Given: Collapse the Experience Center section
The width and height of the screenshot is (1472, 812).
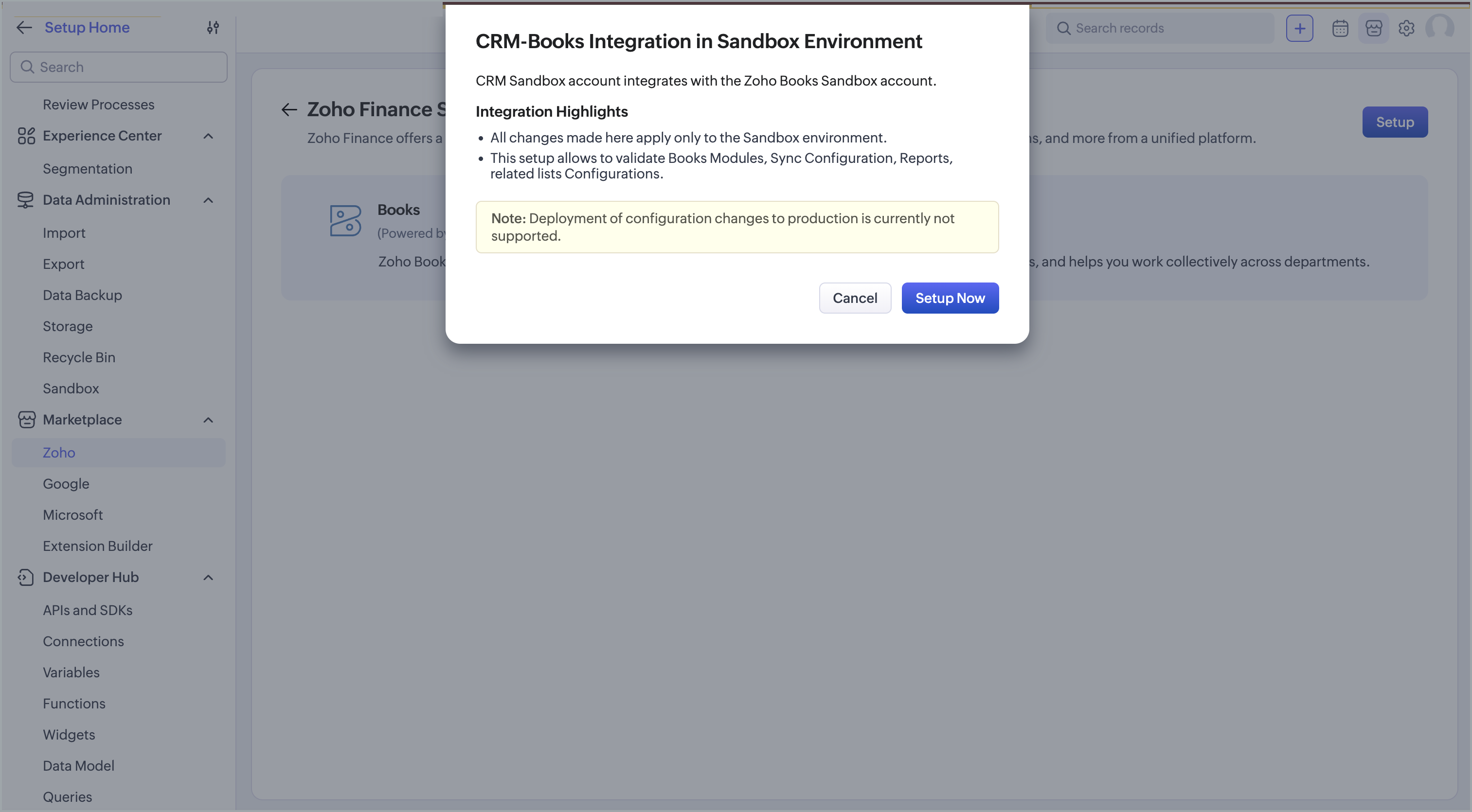Looking at the screenshot, I should point(208,136).
